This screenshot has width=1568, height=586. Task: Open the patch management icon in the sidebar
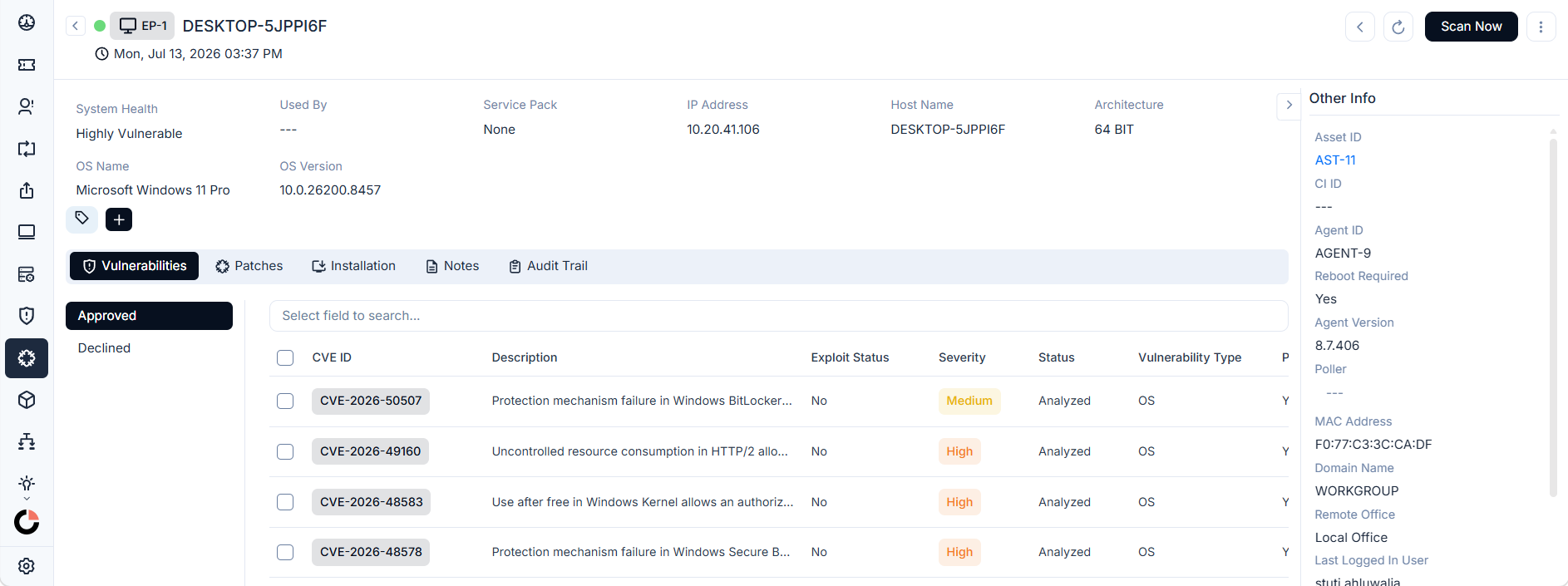coord(27,358)
